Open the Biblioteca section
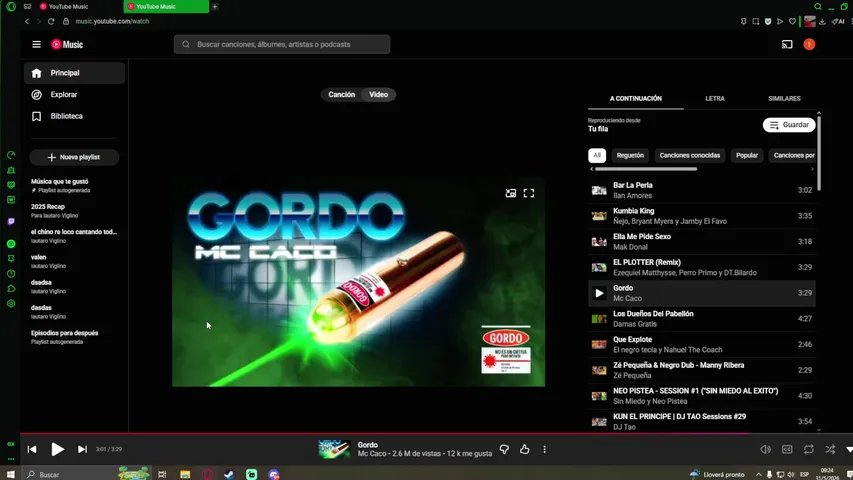853x480 pixels. click(74, 116)
